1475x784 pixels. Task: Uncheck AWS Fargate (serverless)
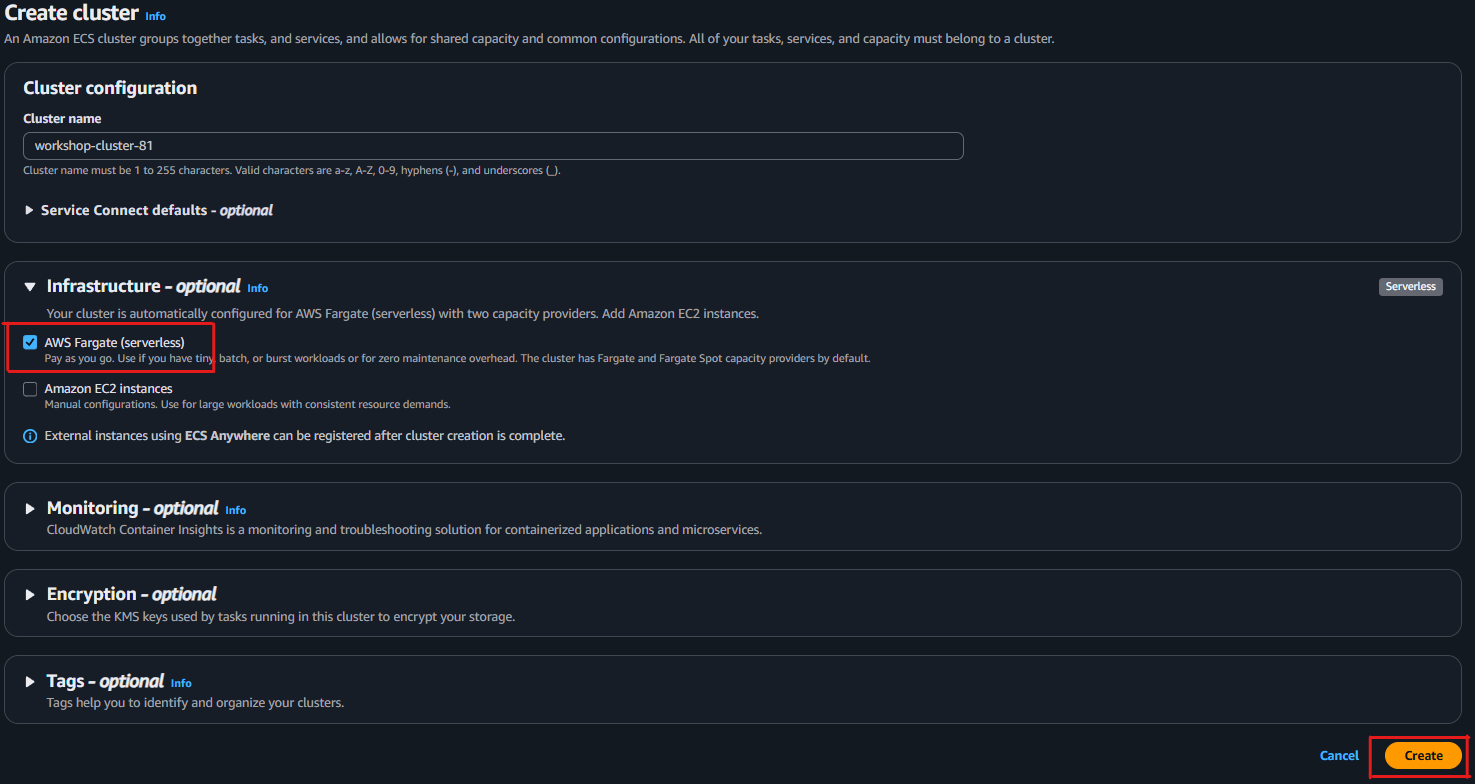(x=30, y=342)
